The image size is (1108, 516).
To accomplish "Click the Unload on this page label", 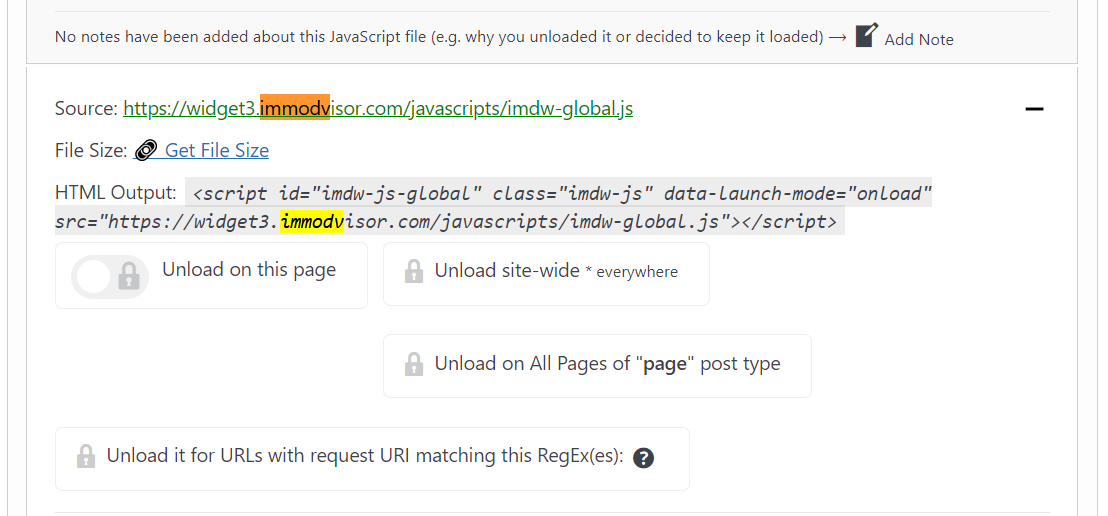I will tap(249, 270).
